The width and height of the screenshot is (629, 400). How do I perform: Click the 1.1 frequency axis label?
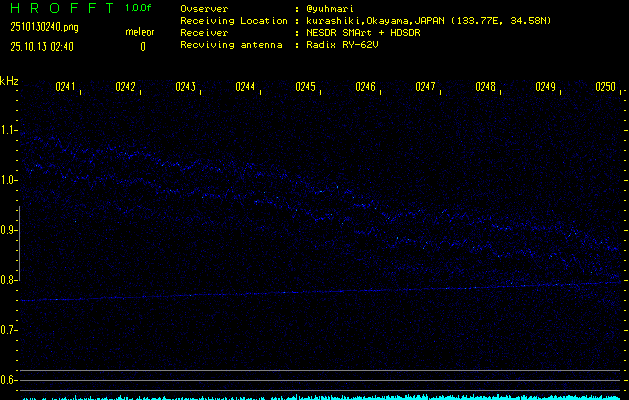tap(9, 130)
